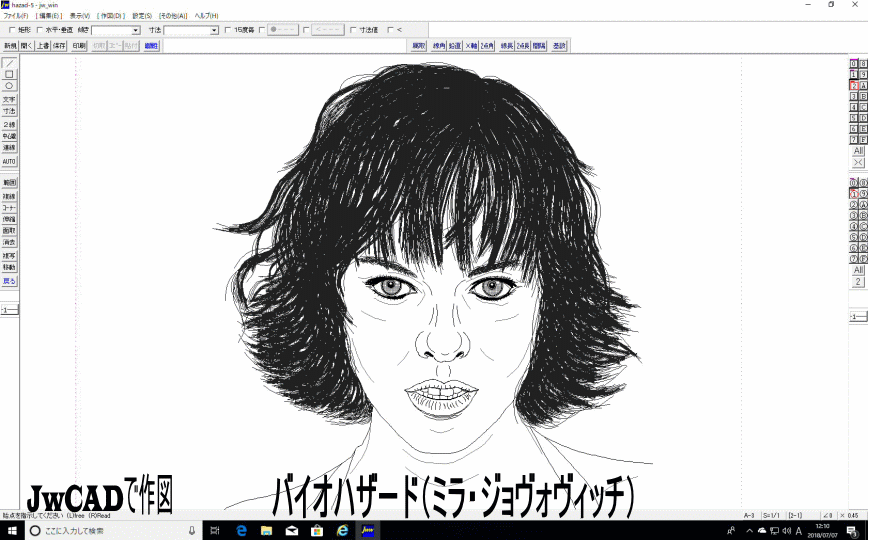The height and width of the screenshot is (540, 870).
Task: Open File Explorer from the taskbar
Action: pyautogui.click(x=266, y=531)
